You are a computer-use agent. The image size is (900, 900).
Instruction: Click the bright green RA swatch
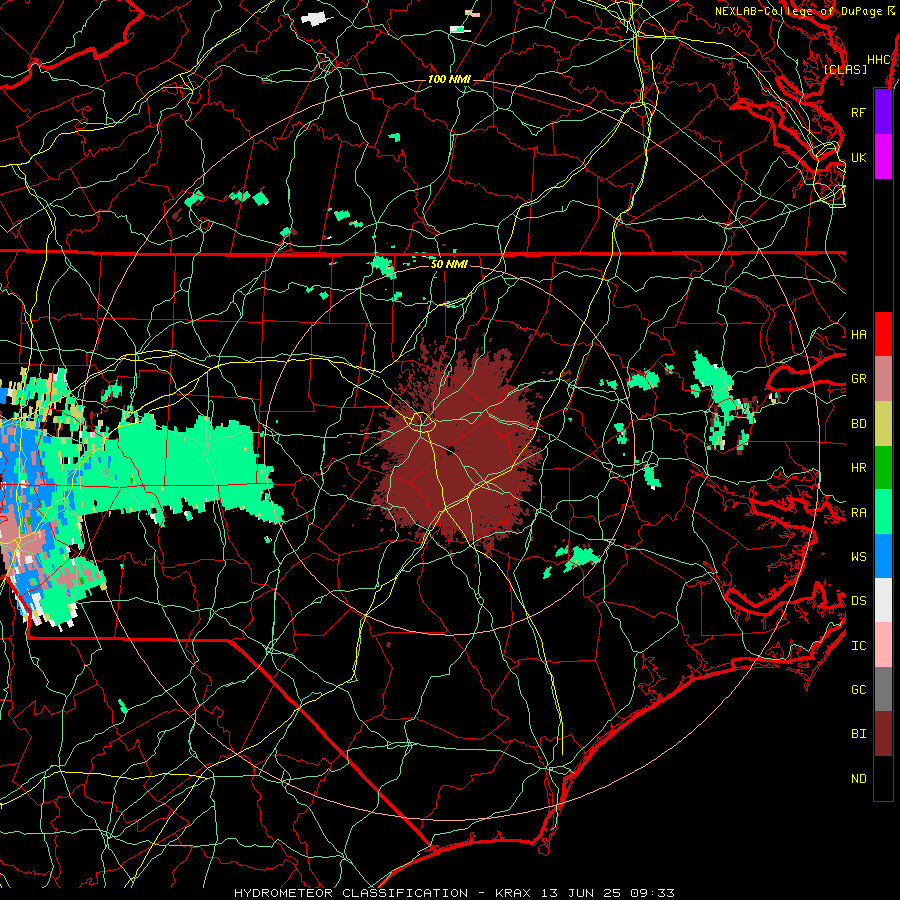pos(883,512)
